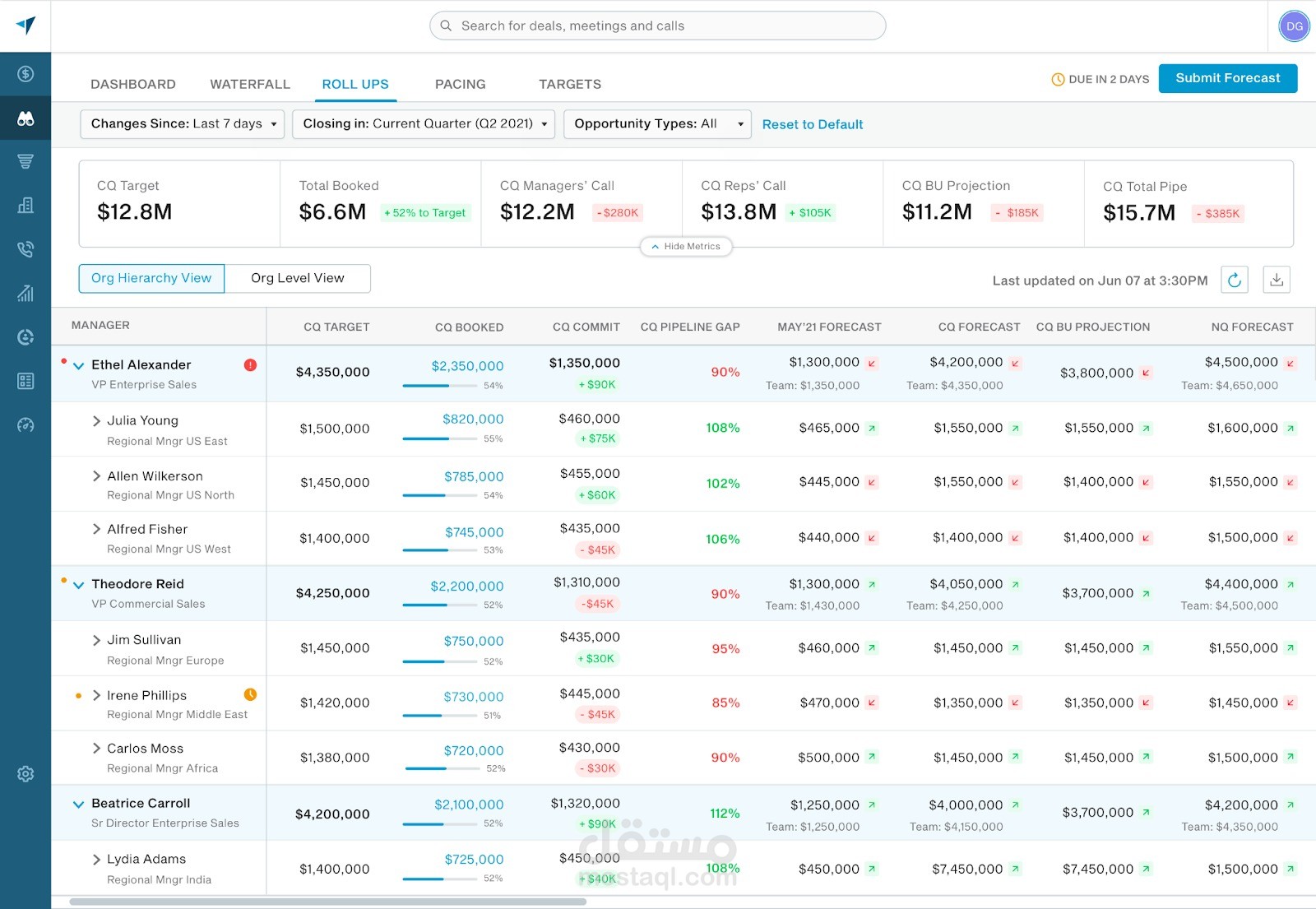The image size is (1316, 909).
Task: Open Carlos Moss's CQ booked $720,000
Action: click(474, 751)
